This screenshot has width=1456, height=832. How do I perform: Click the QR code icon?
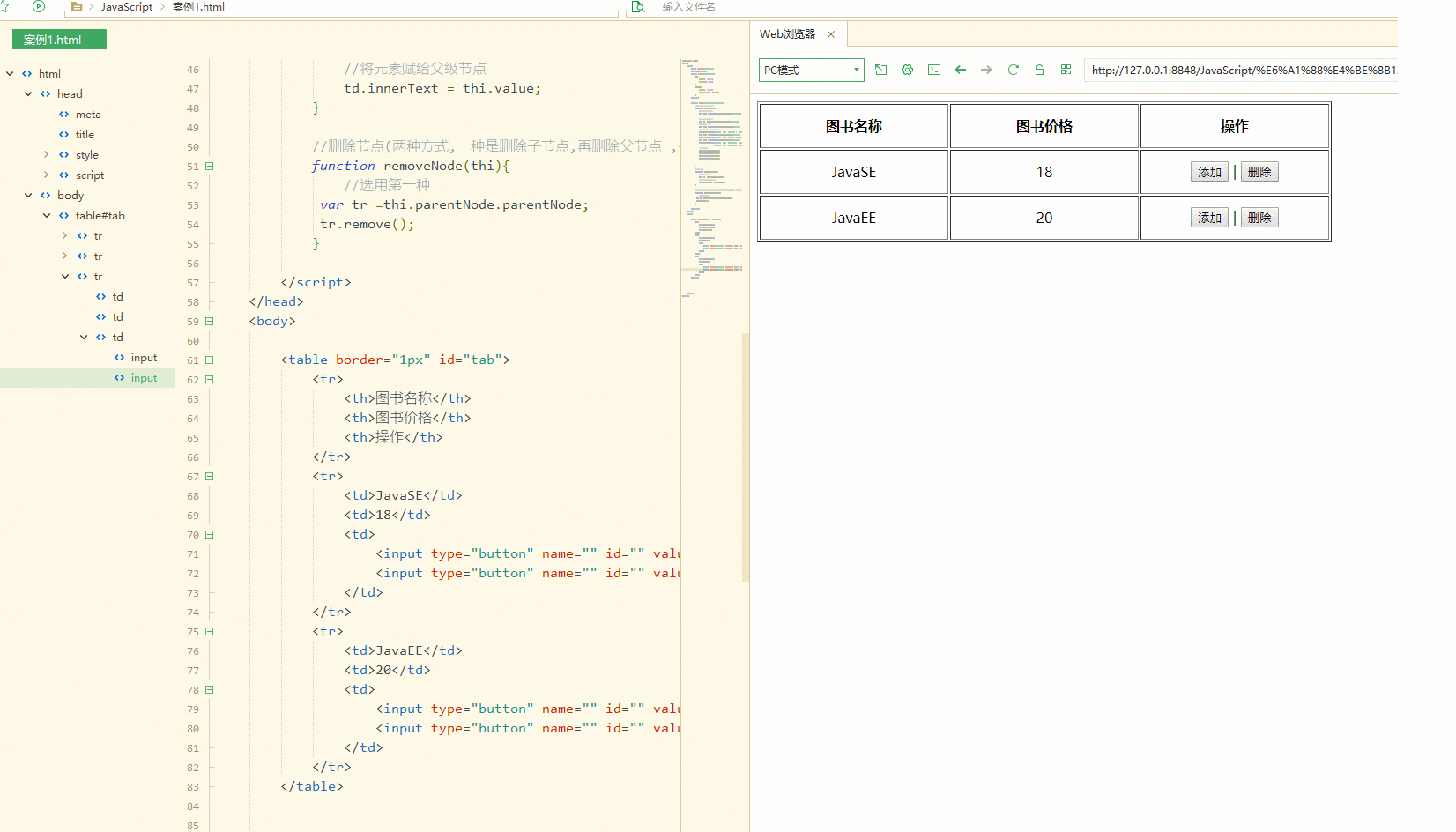tap(1066, 70)
